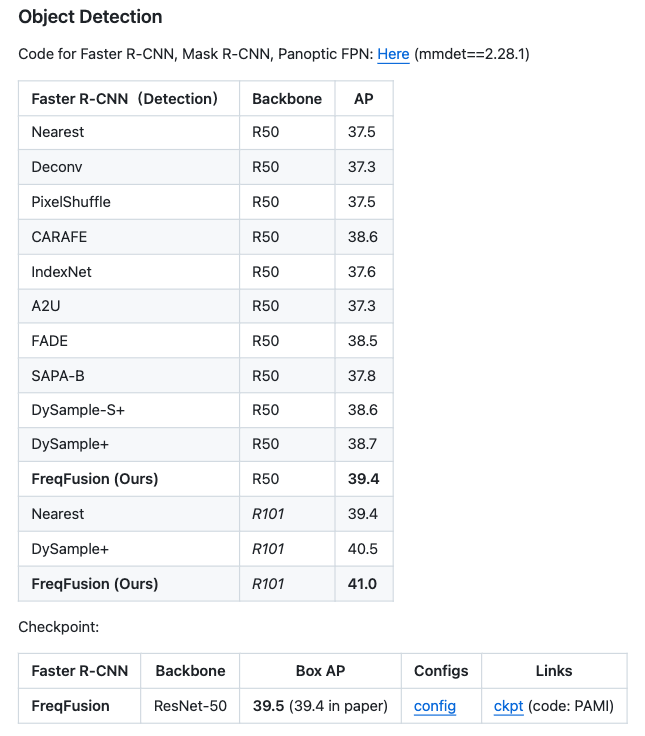Open the "Here" code link

[393, 53]
